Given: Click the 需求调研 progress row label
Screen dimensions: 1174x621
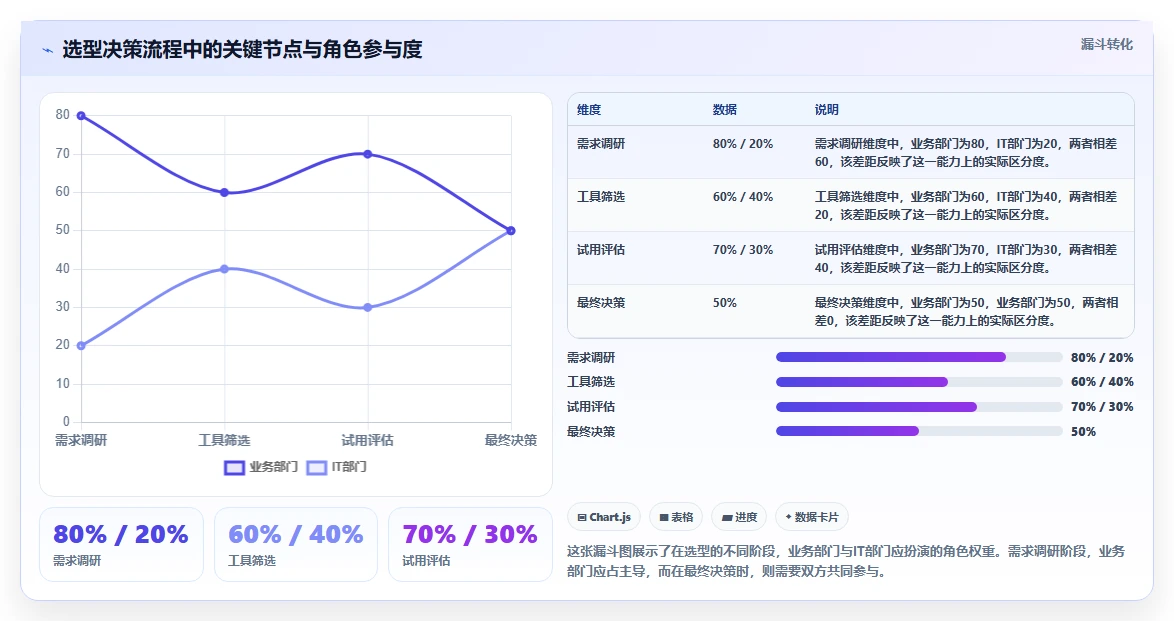Looking at the screenshot, I should (x=591, y=358).
